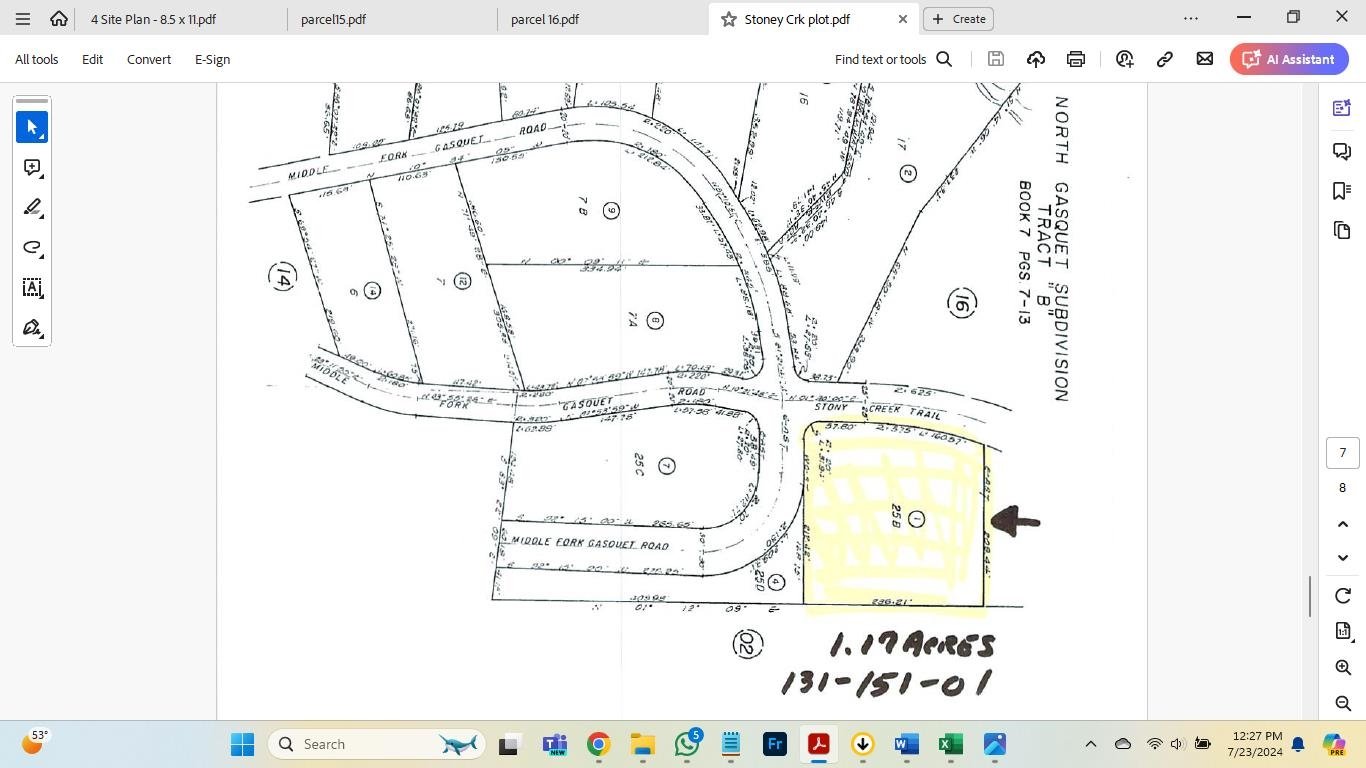Screen dimensions: 1366x768
Task: Select the freehand draw tool
Action: 32,248
